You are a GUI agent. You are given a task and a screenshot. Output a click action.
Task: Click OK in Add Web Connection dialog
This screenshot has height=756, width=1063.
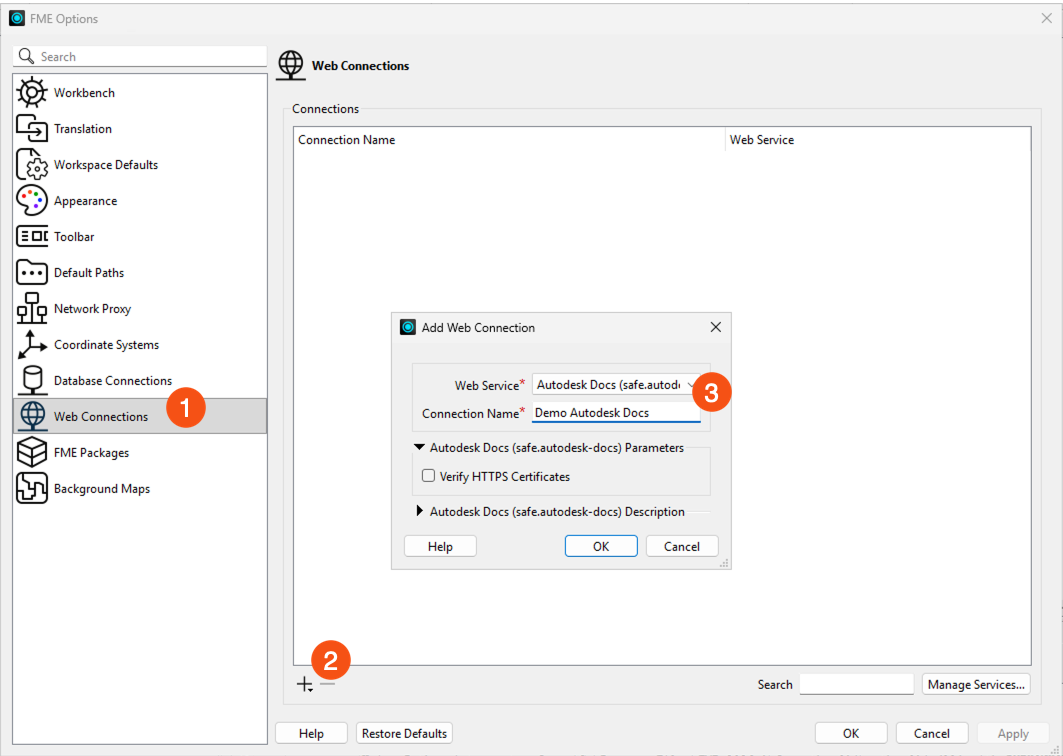point(601,546)
